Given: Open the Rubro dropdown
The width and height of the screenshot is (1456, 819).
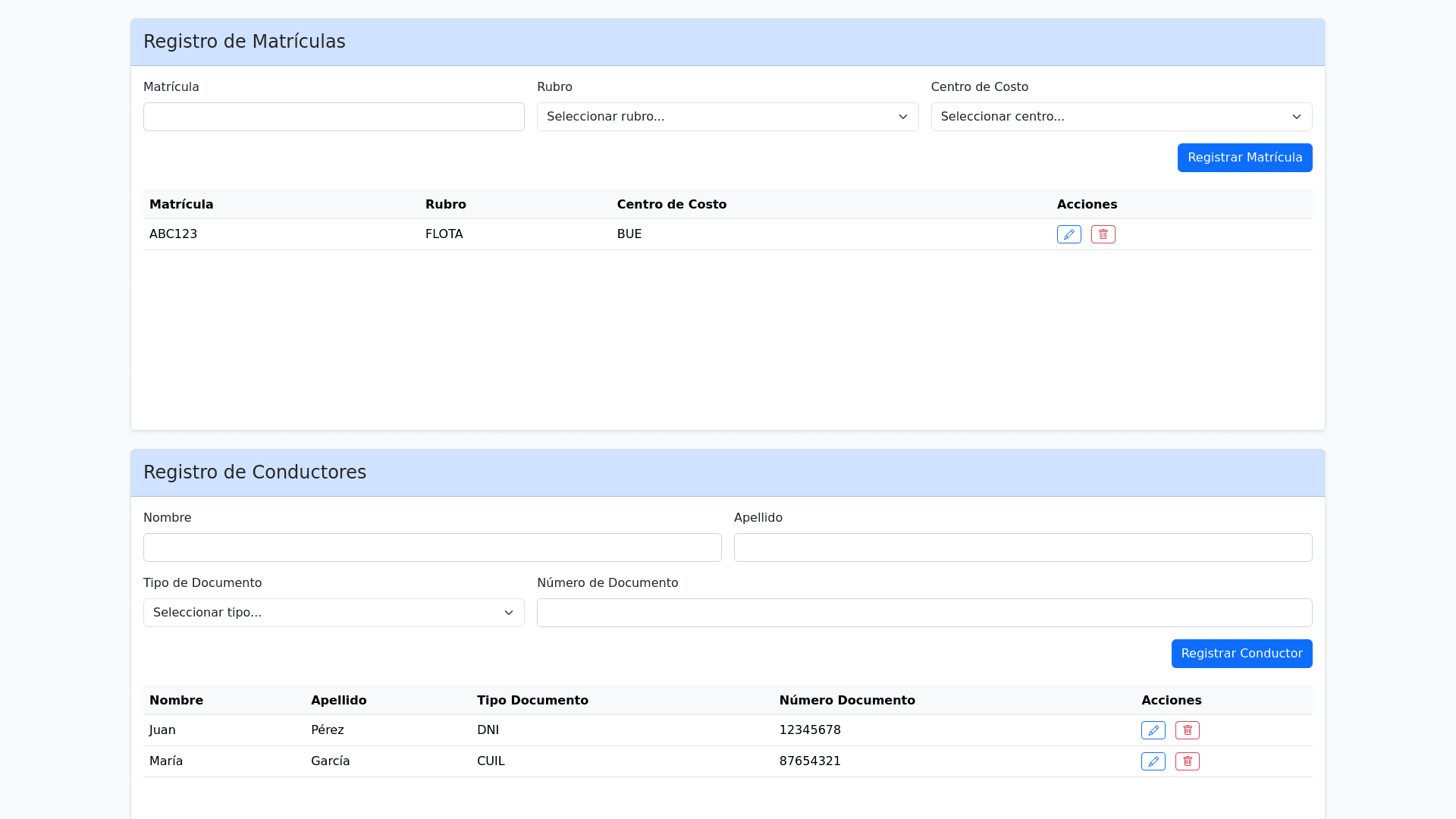Looking at the screenshot, I should pyautogui.click(x=727, y=117).
